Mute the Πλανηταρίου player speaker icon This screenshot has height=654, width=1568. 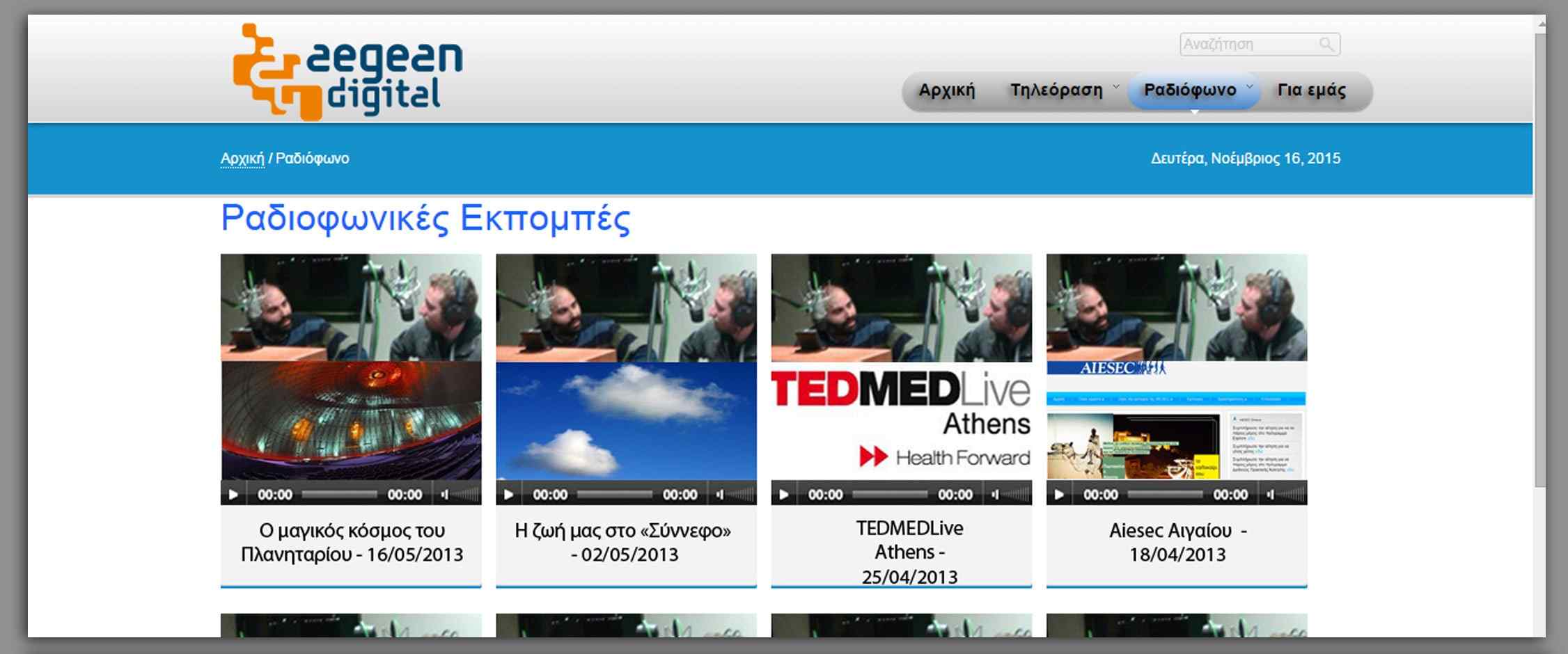[445, 495]
